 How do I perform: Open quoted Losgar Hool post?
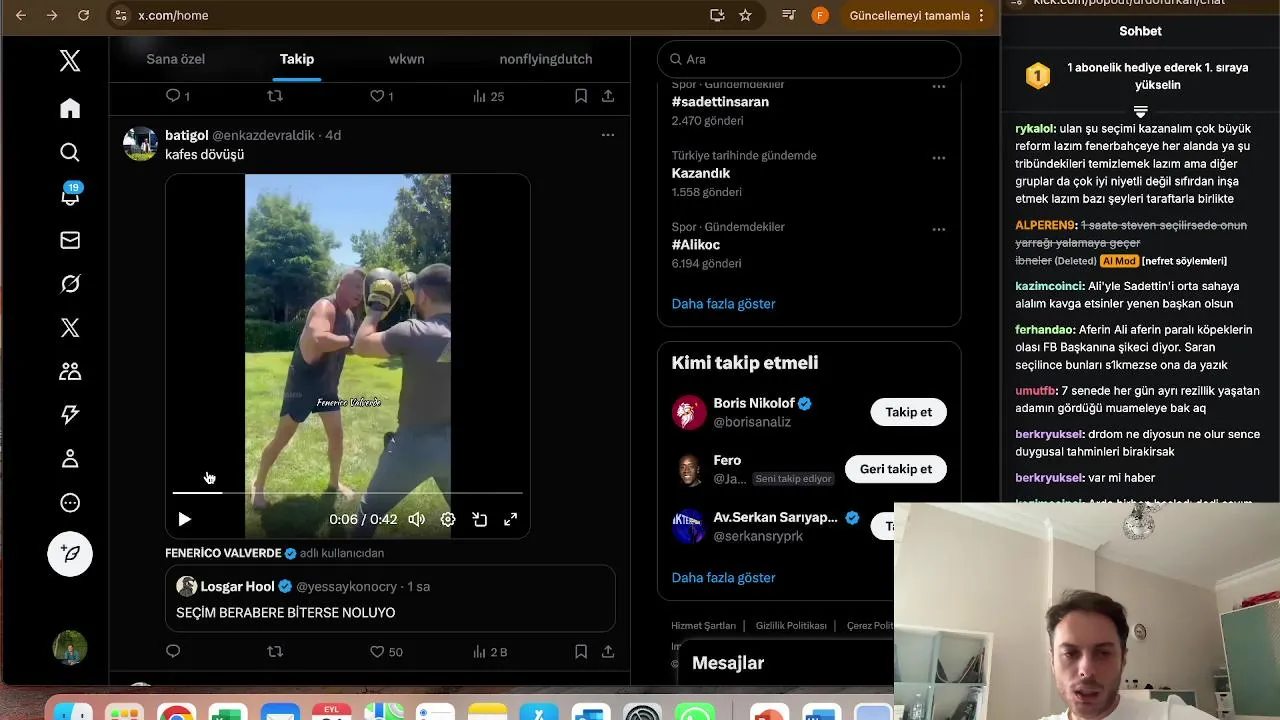tap(390, 598)
